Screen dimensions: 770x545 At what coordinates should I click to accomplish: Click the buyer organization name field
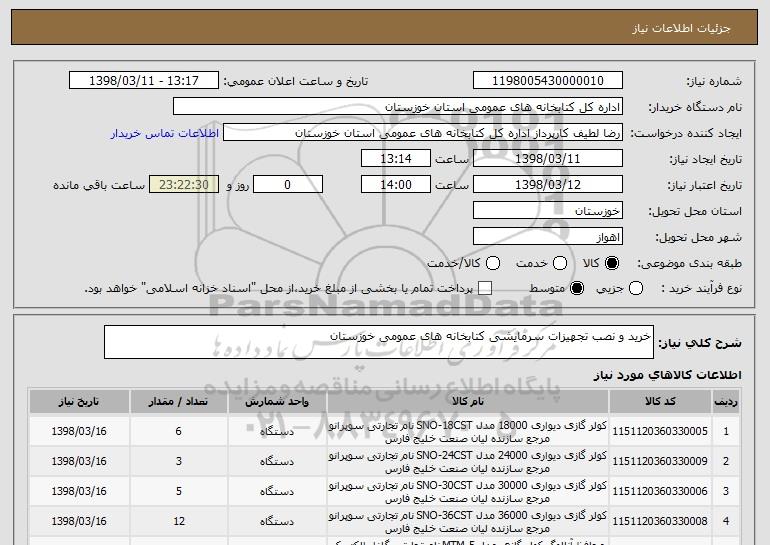(398, 107)
